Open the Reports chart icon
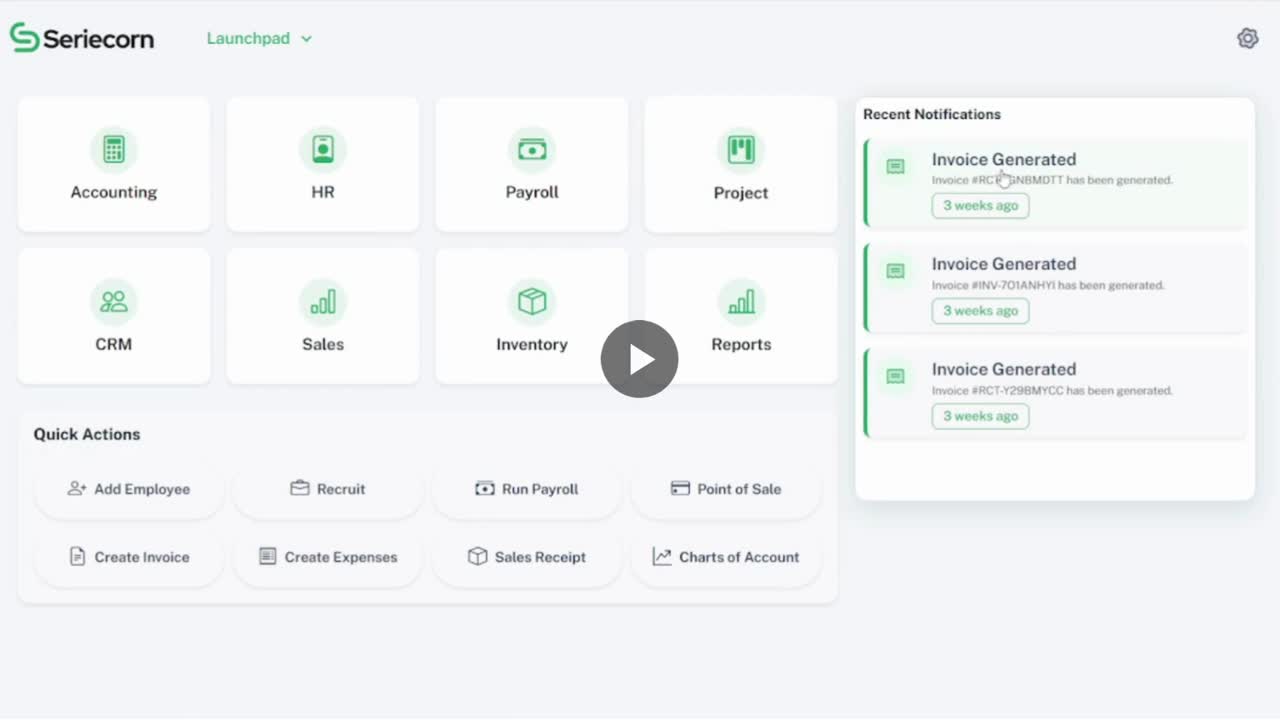Viewport: 1280px width, 720px height. pos(740,302)
